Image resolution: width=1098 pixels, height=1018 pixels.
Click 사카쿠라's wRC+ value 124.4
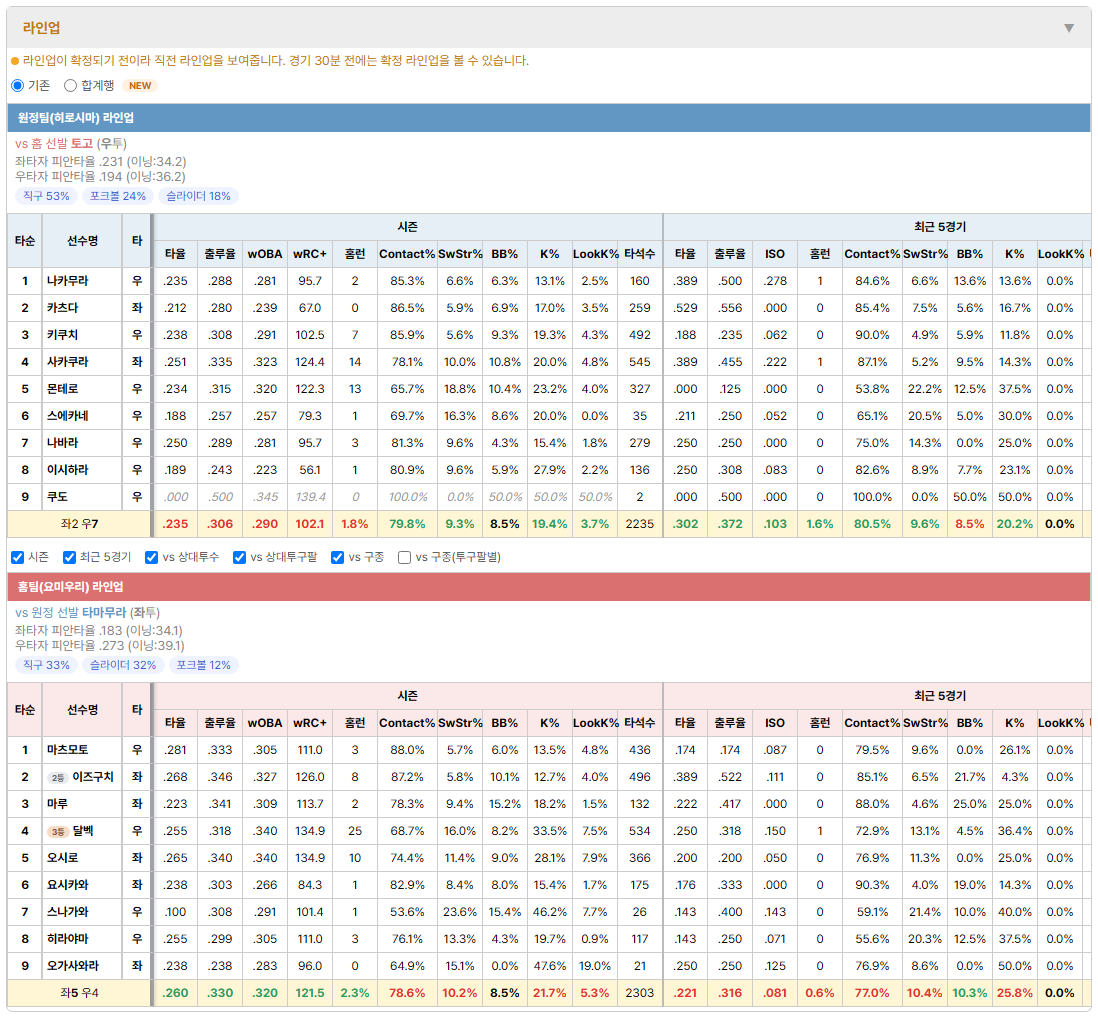(310, 362)
